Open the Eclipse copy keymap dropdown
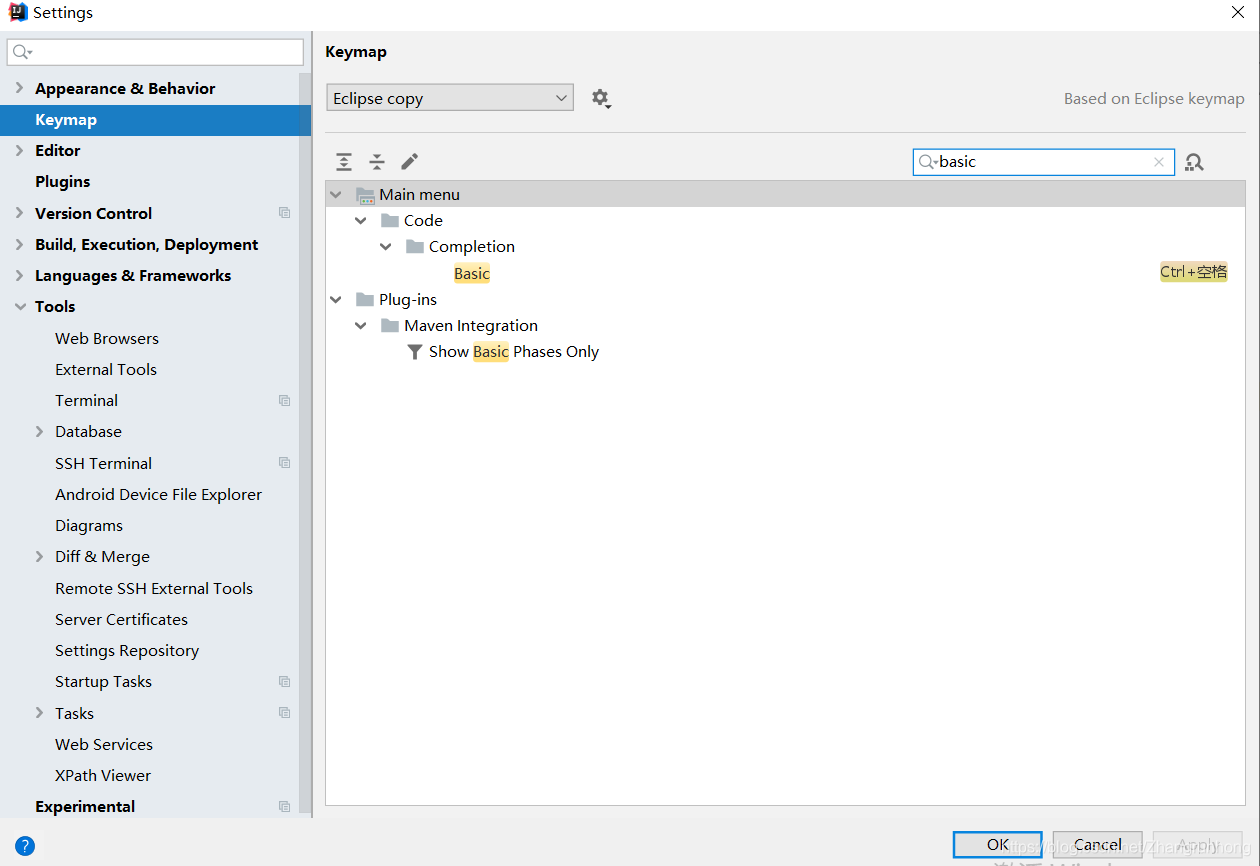Image resolution: width=1260 pixels, height=866 pixels. click(x=450, y=98)
